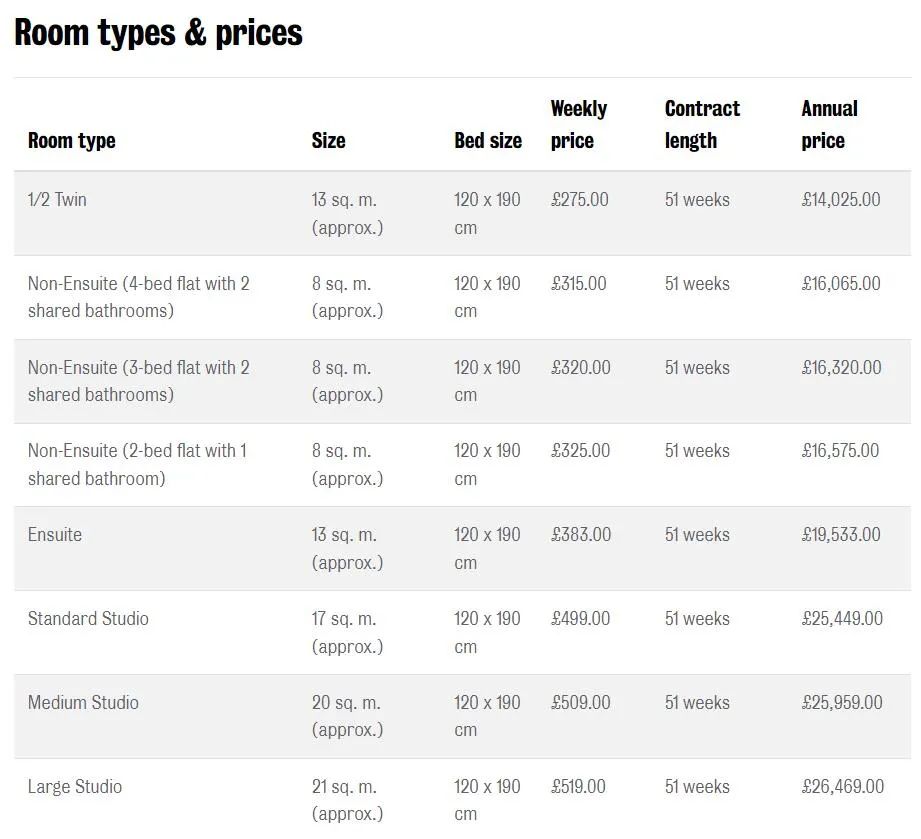Click the 4-bed flat Non-Ensuite room name
921x839 pixels.
pyautogui.click(x=139, y=297)
